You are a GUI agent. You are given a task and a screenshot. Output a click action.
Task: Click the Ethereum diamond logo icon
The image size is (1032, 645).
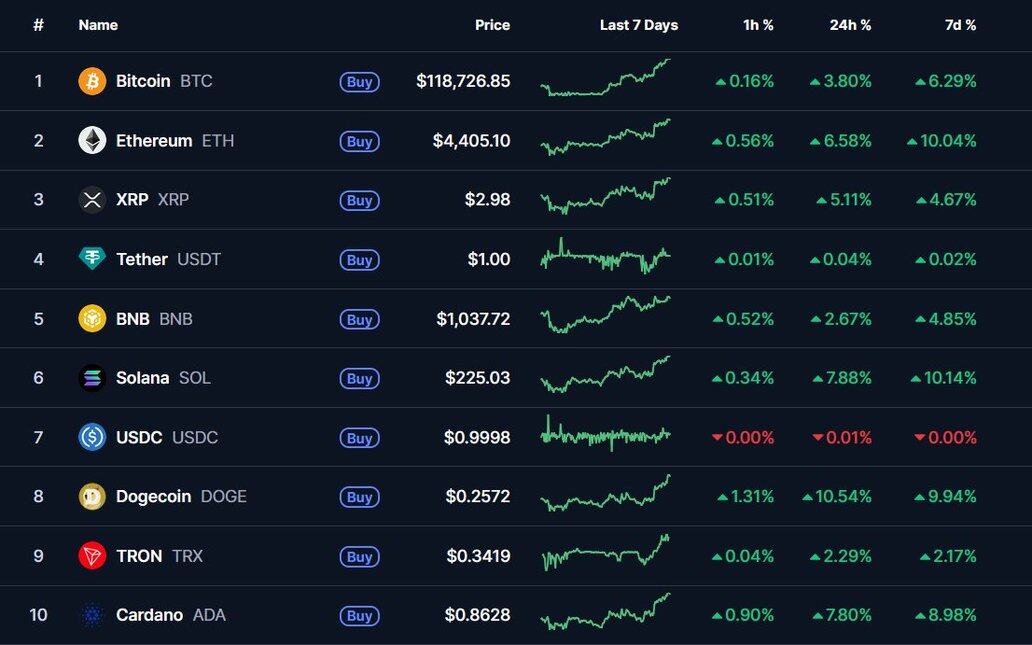coord(92,141)
